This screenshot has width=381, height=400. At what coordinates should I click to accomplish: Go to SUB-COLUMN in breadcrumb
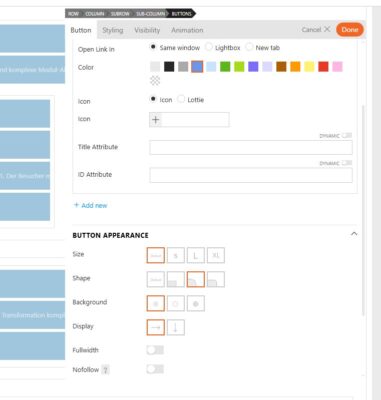tap(150, 14)
